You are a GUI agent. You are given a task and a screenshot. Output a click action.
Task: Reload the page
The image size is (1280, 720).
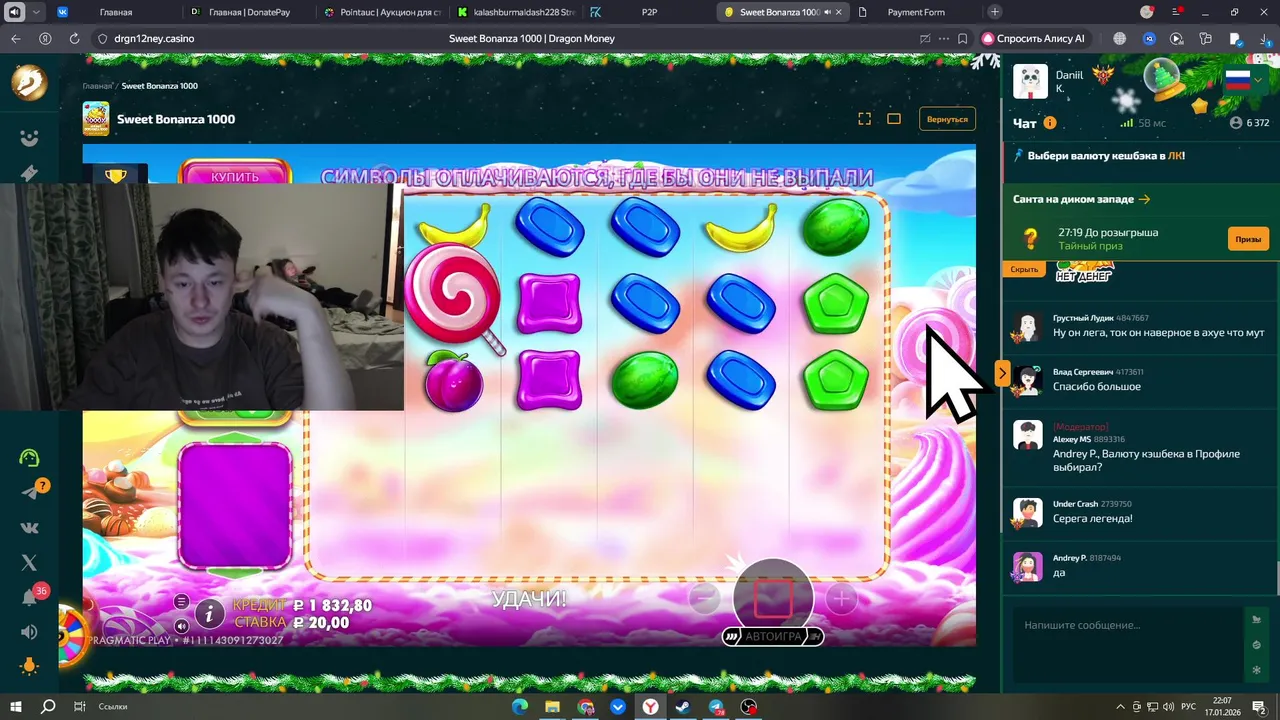74,38
